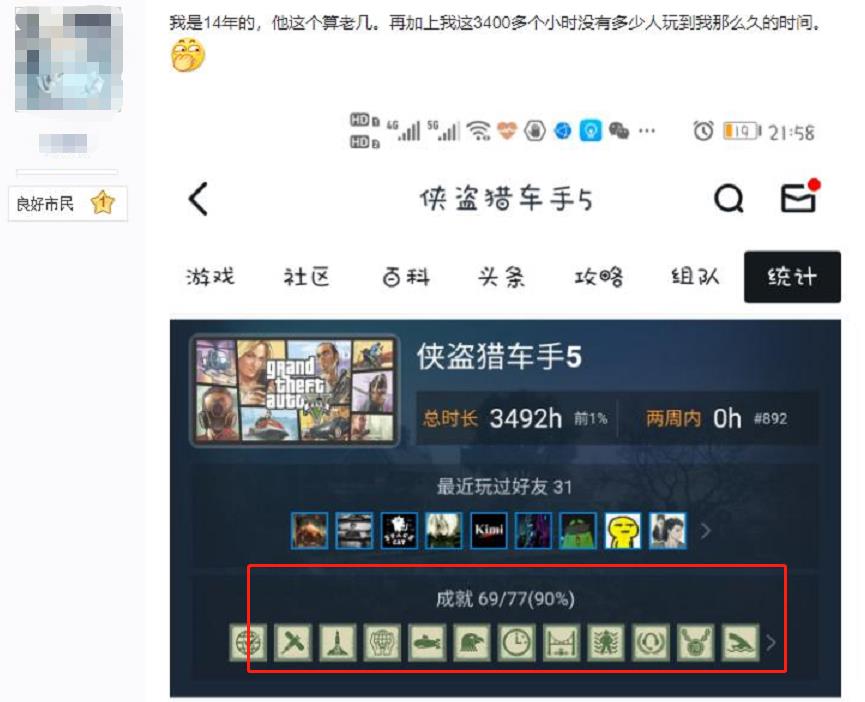Expand the achievements list arrow
865x702 pixels.
[770, 643]
